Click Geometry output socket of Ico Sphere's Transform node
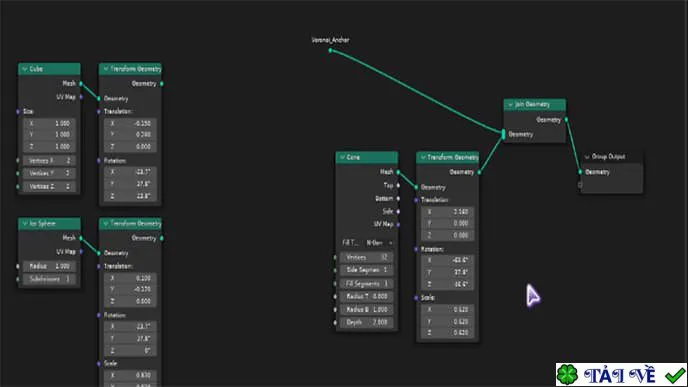The image size is (688, 387). click(162, 238)
